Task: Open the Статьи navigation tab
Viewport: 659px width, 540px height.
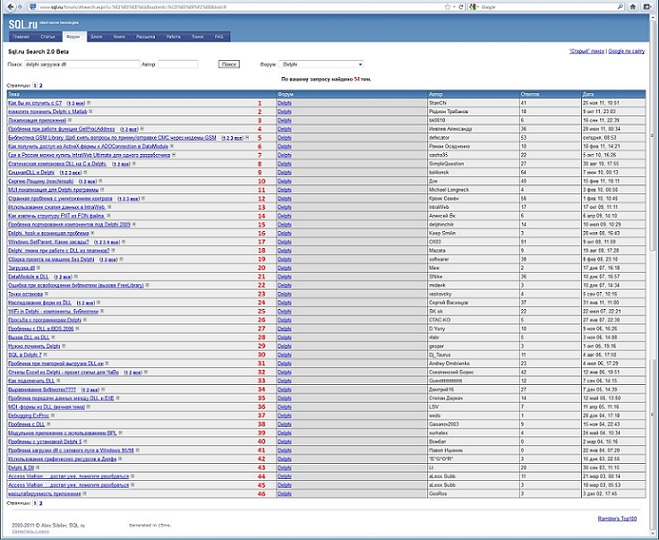Action: [x=47, y=36]
